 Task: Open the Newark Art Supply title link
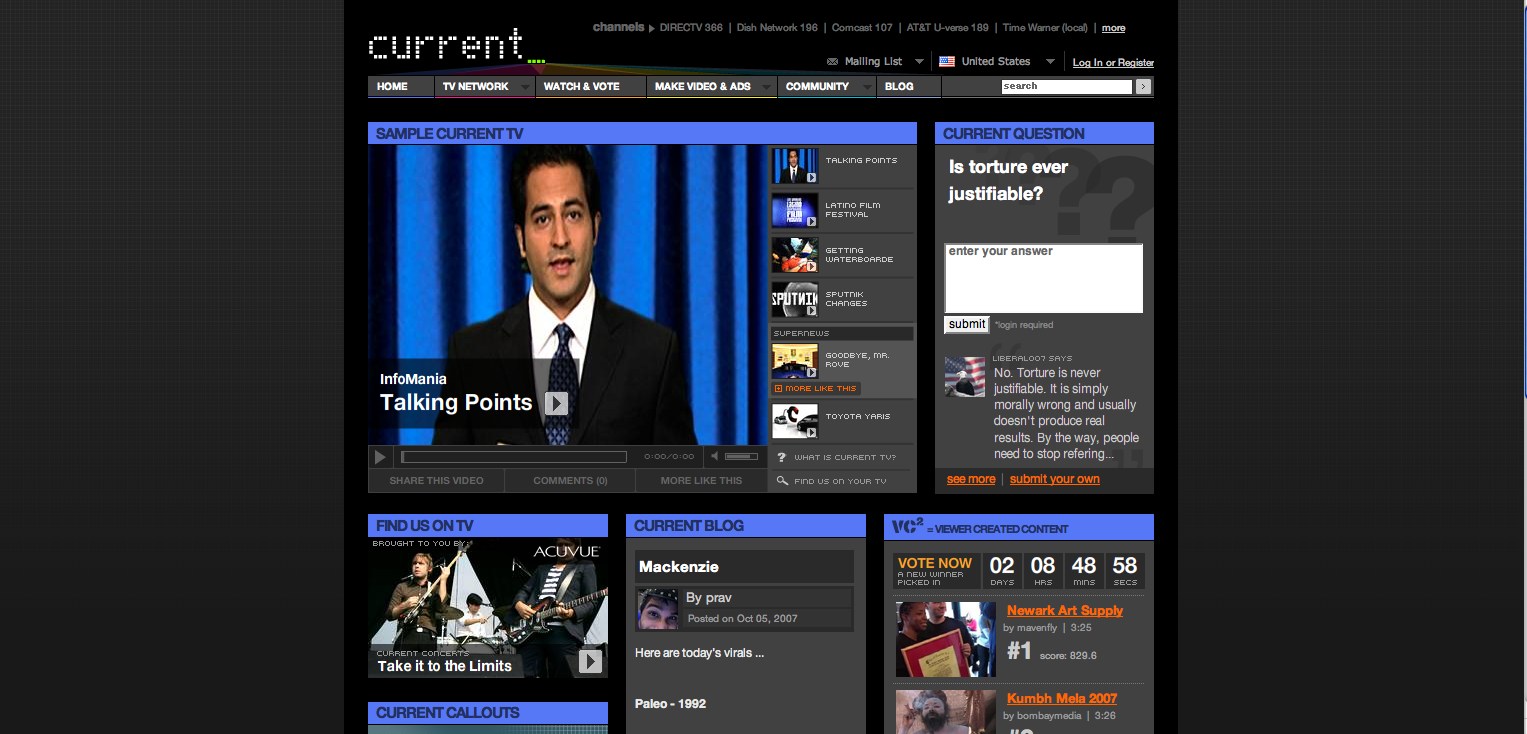(1064, 611)
